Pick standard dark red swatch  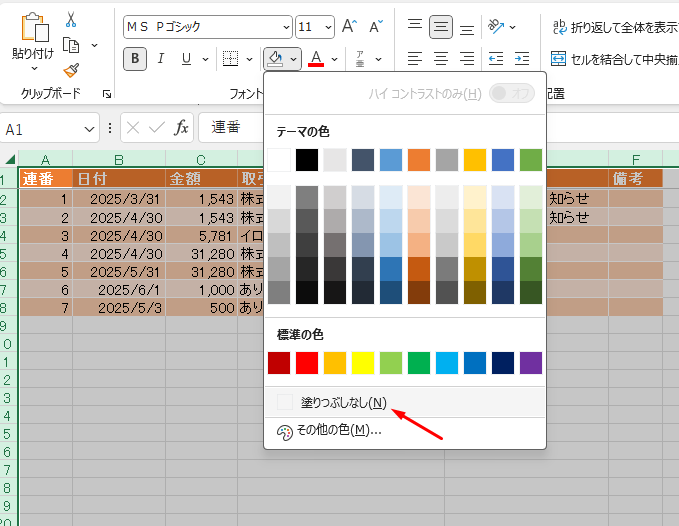279,363
